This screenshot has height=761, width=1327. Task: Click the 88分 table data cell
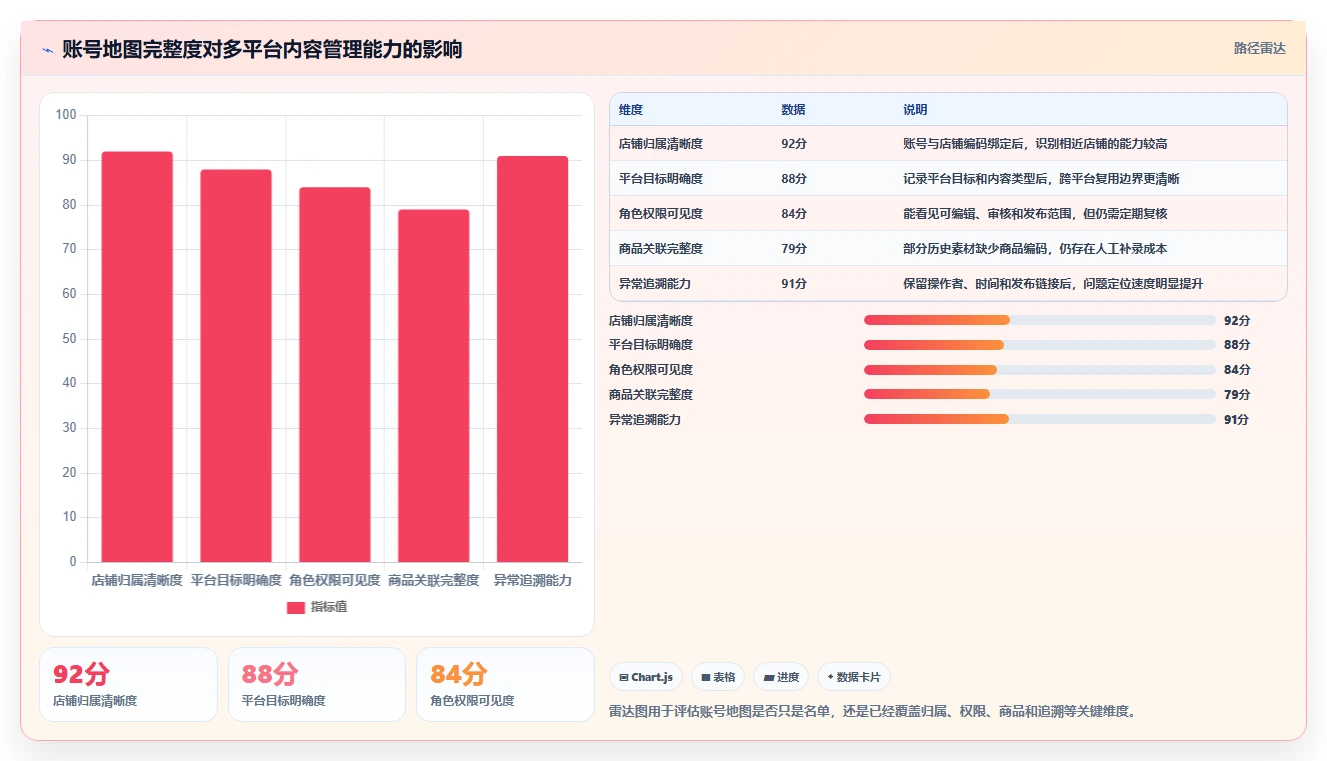point(794,179)
